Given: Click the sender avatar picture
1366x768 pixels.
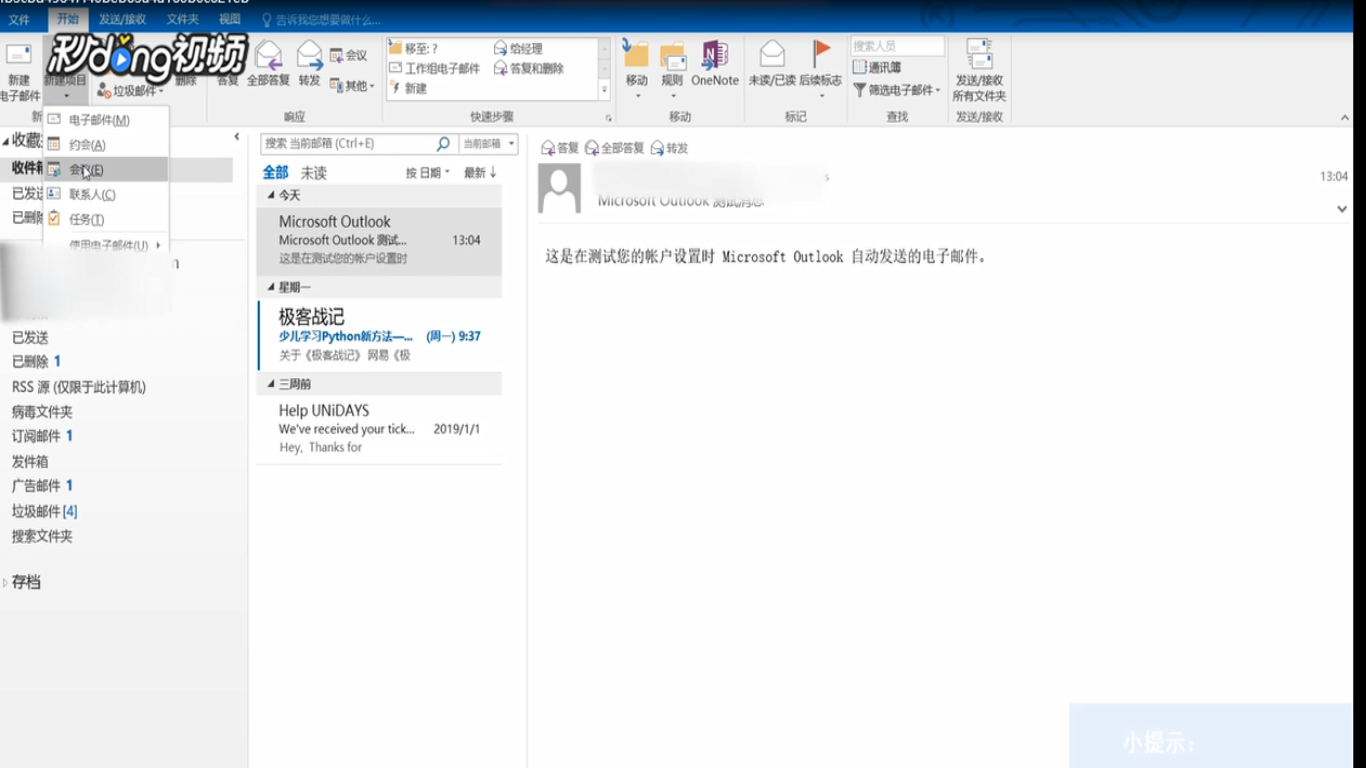Looking at the screenshot, I should pyautogui.click(x=559, y=188).
